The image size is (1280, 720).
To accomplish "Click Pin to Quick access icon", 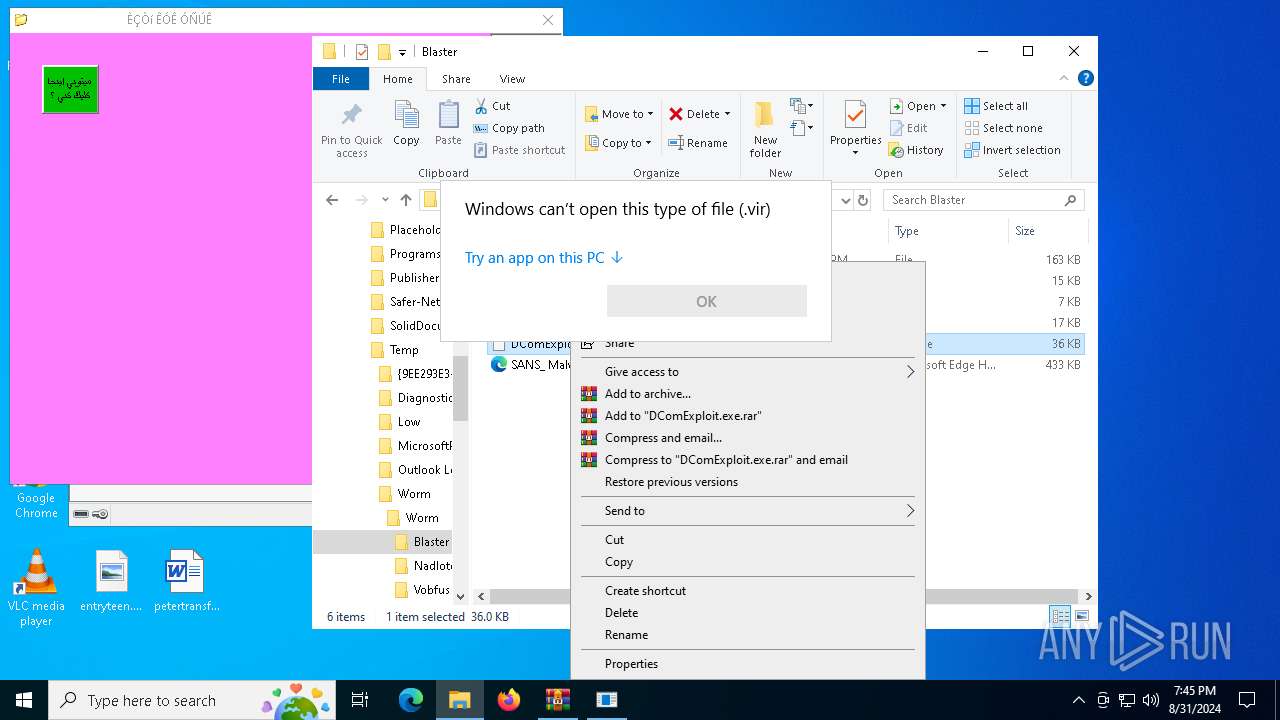I will coord(351,114).
